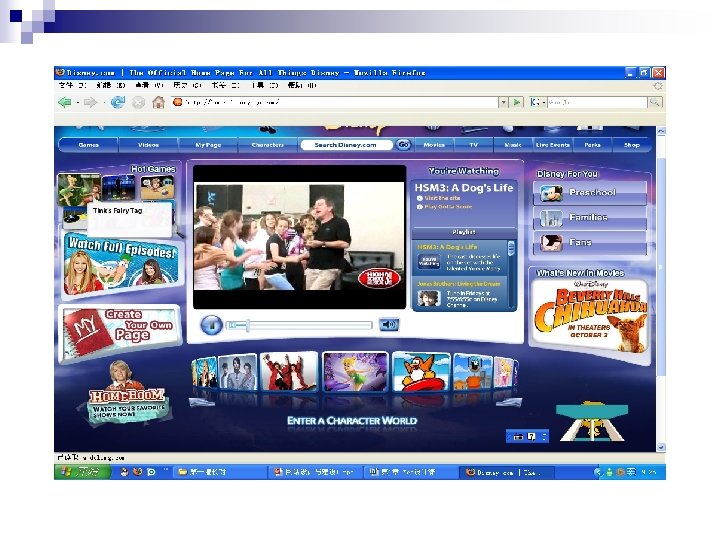Open the second Firefox menu bar item
This screenshot has height=540, width=720.
tap(111, 85)
